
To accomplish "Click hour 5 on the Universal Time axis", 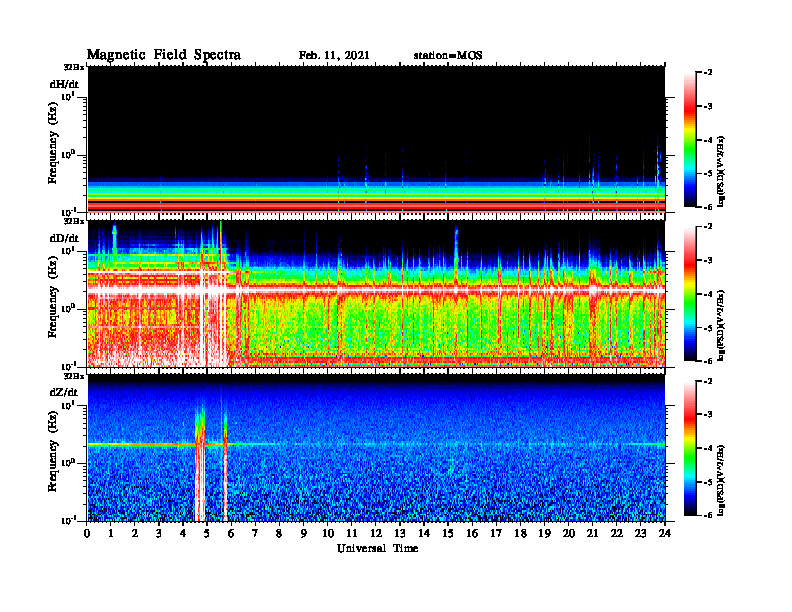I will point(207,533).
